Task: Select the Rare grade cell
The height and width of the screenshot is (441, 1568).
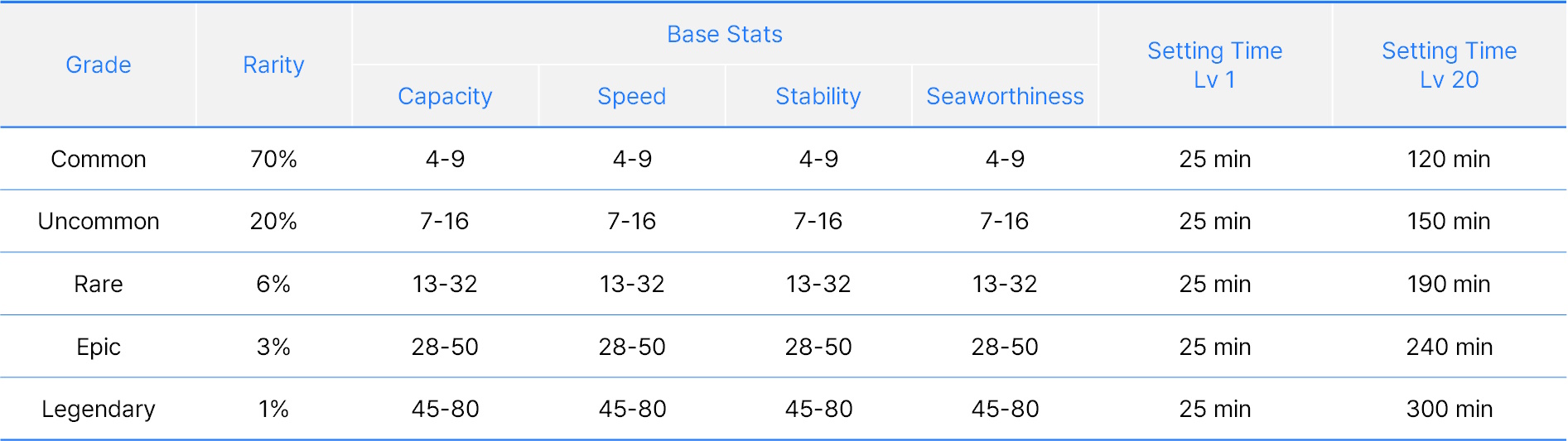Action: [98, 284]
